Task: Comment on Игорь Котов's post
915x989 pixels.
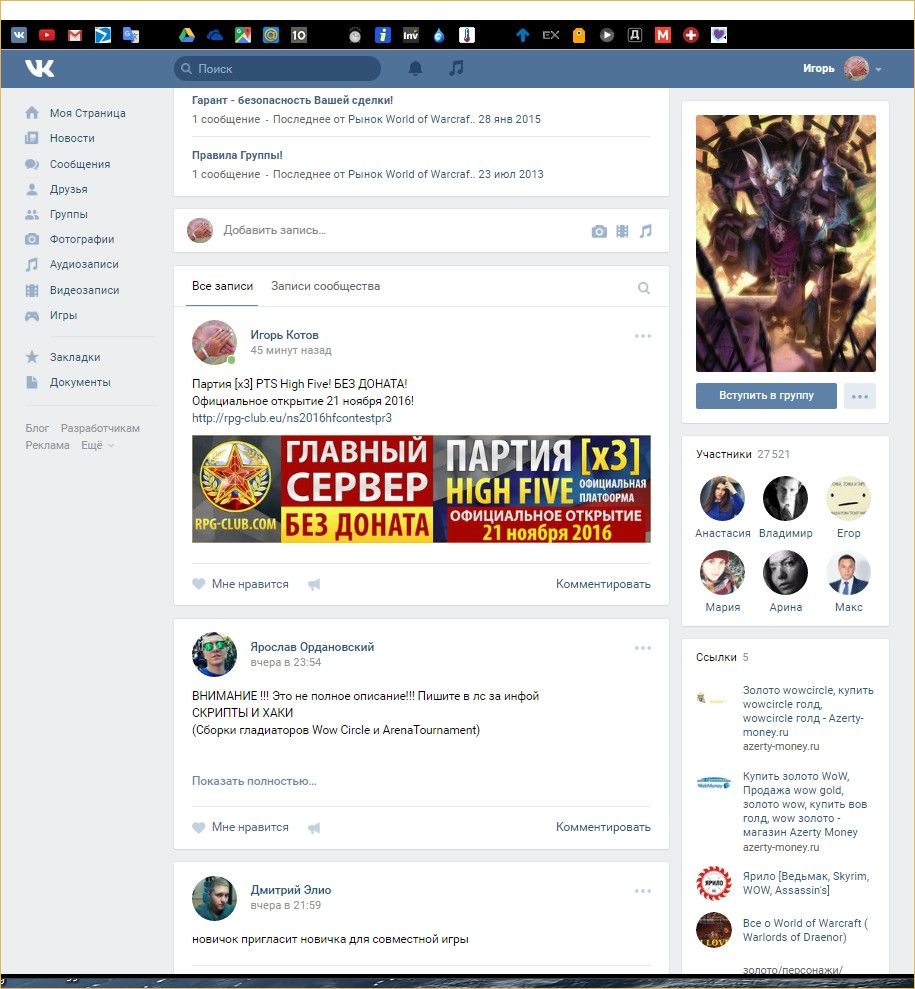Action: click(x=603, y=584)
